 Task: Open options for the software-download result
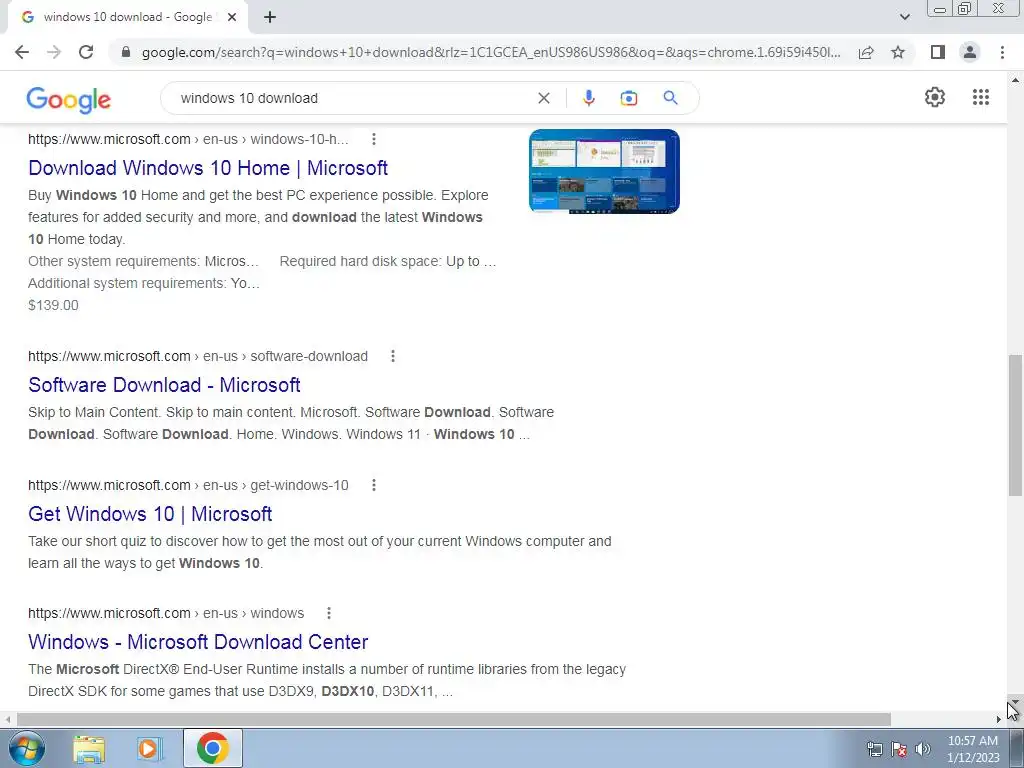[x=392, y=356]
